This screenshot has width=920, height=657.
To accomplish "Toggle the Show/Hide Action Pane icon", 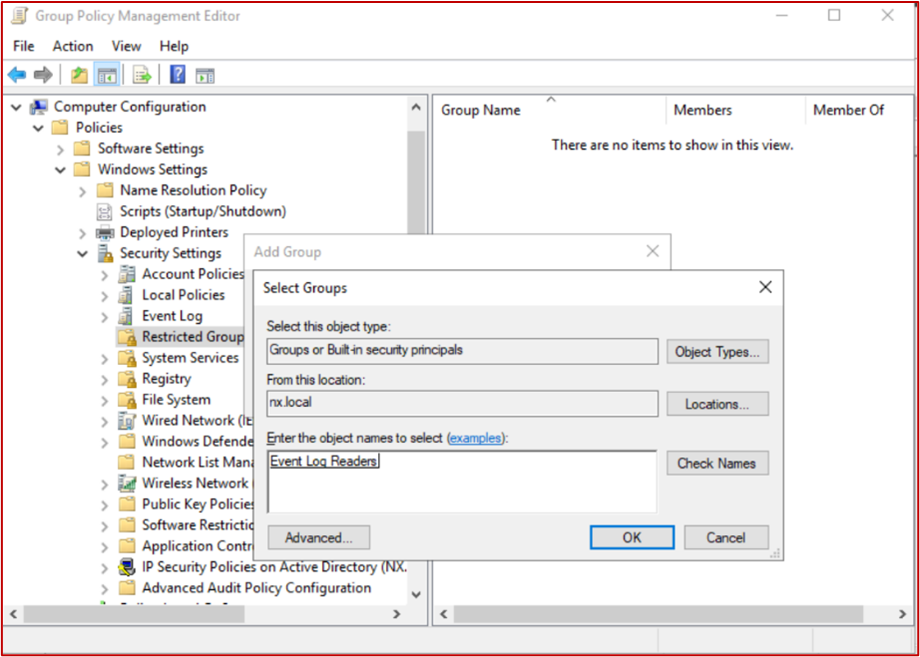I will pos(205,74).
